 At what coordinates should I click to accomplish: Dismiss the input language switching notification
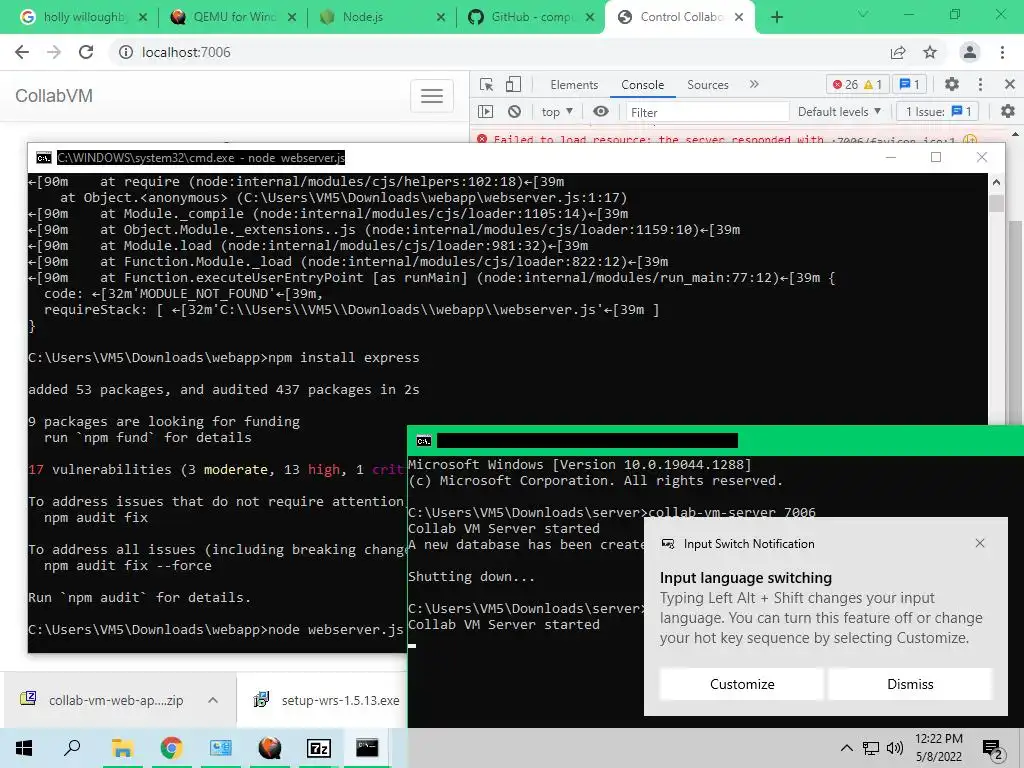click(x=910, y=684)
